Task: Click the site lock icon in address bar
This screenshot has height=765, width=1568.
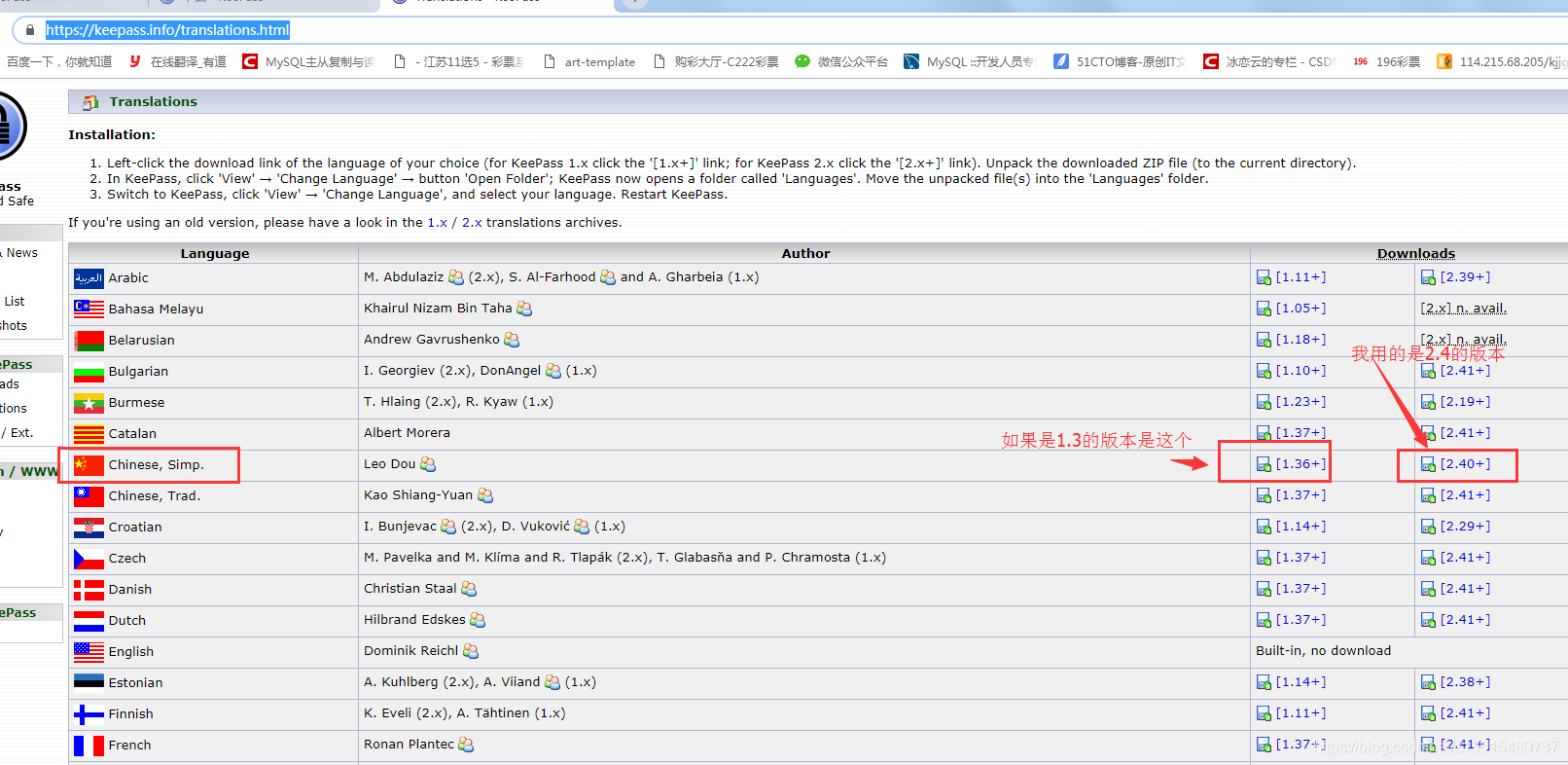Action: (30, 30)
